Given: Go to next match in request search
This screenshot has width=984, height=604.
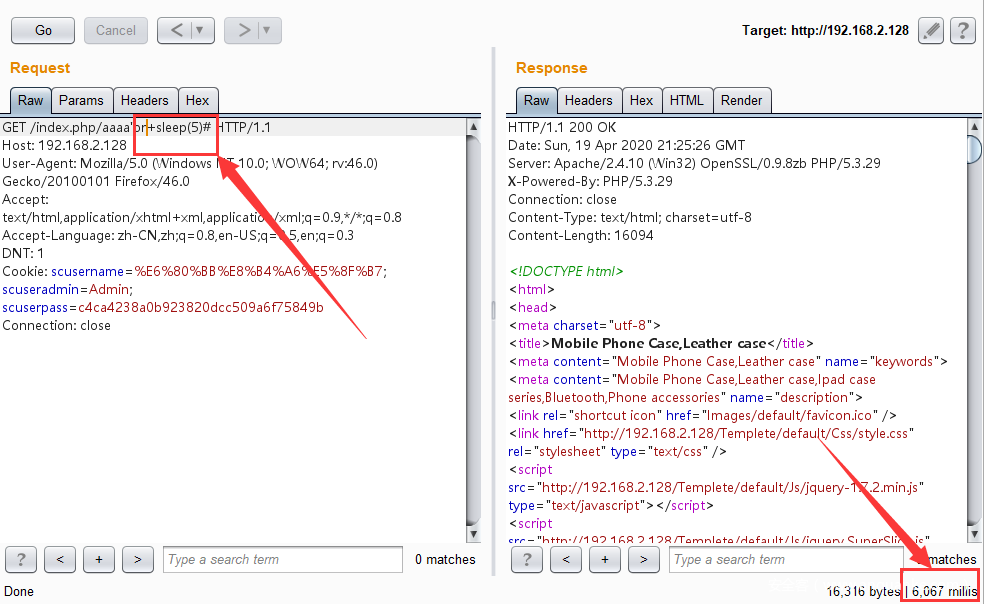Looking at the screenshot, I should click(137, 559).
